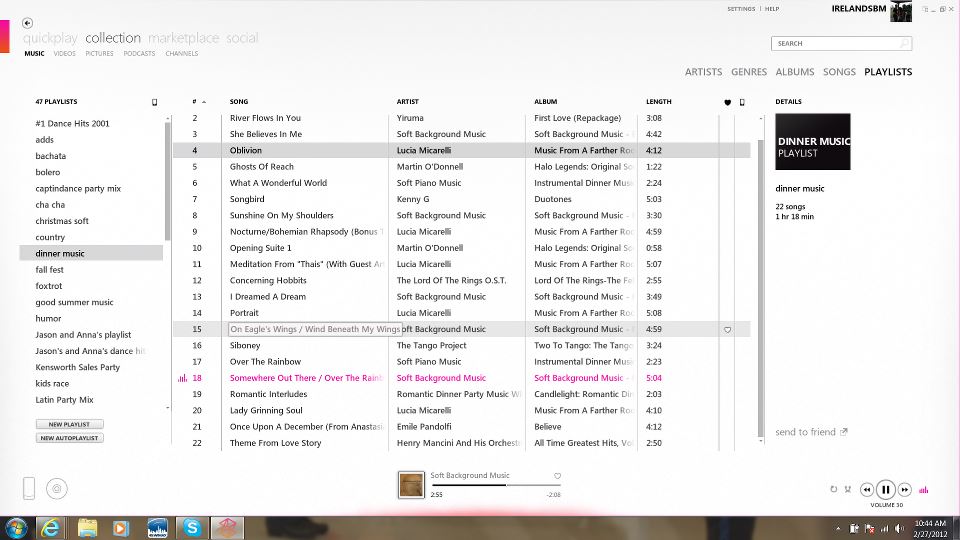Sort by the Artist column header

coord(407,102)
